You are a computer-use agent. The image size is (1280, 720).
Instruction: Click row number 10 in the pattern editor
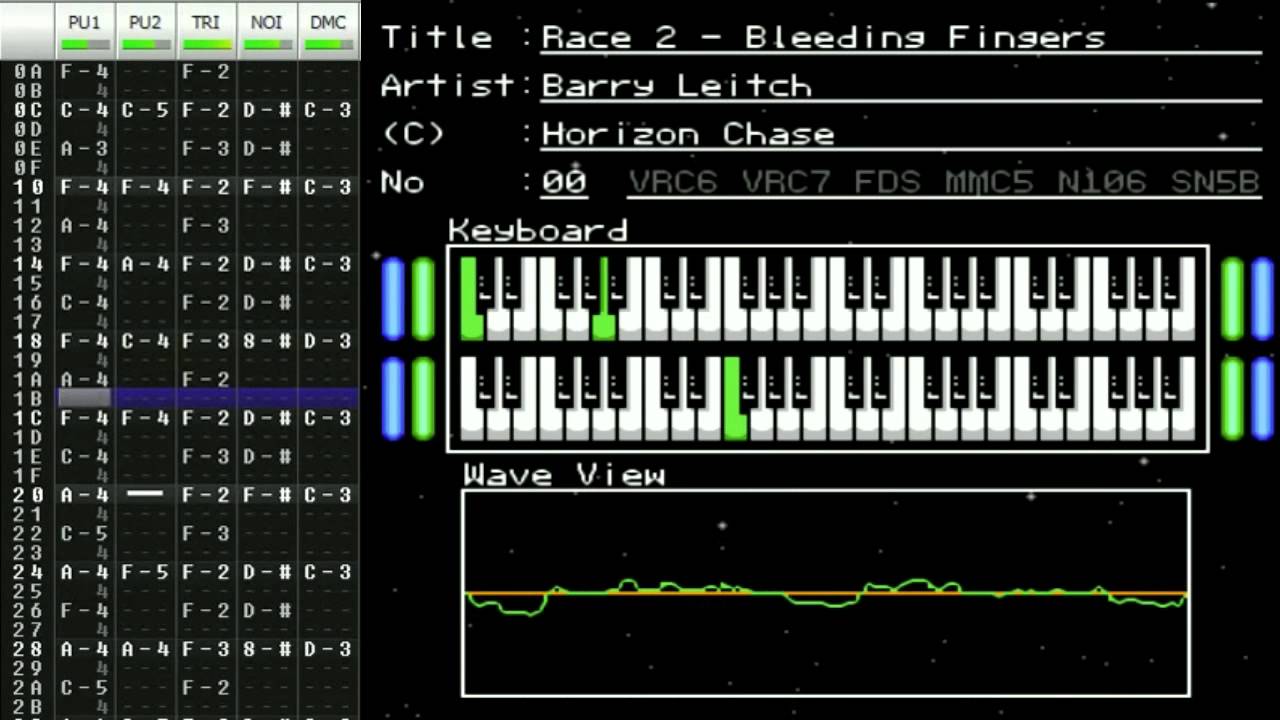(28, 187)
